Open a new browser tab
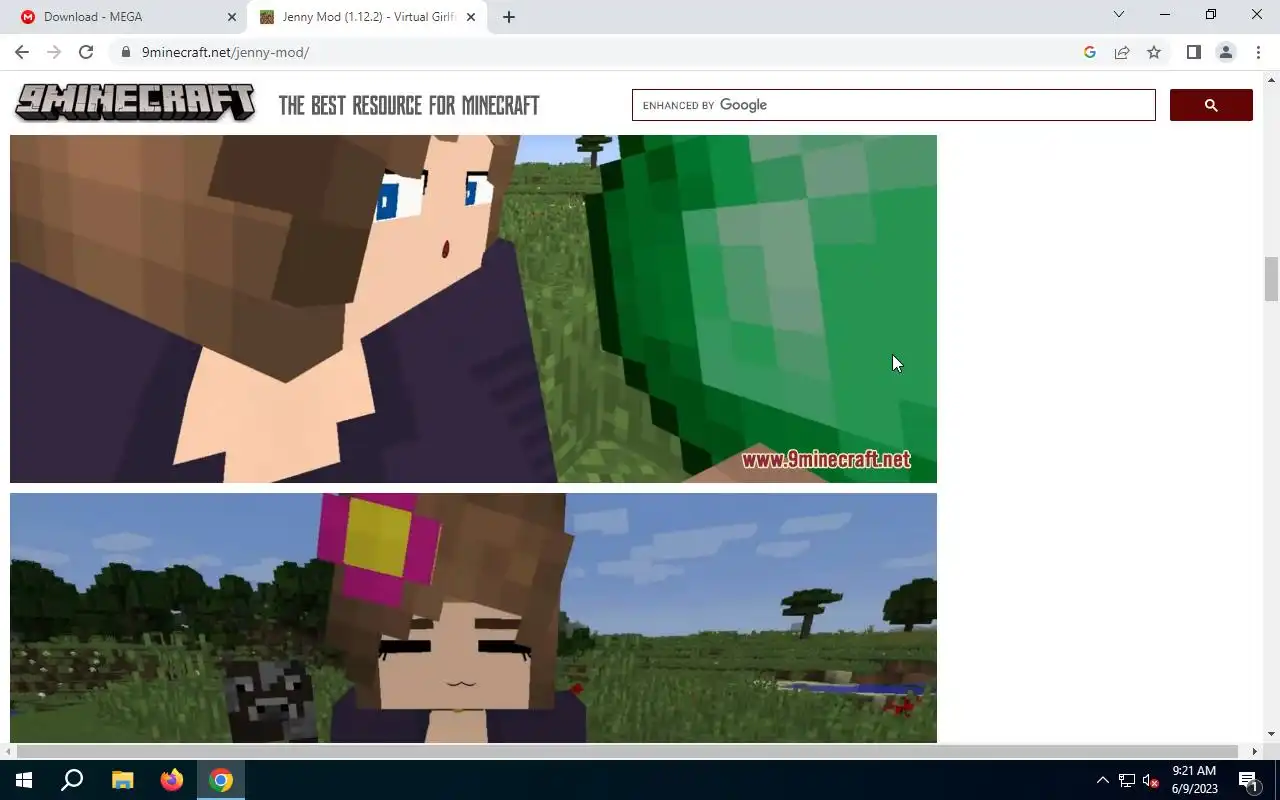 [509, 17]
